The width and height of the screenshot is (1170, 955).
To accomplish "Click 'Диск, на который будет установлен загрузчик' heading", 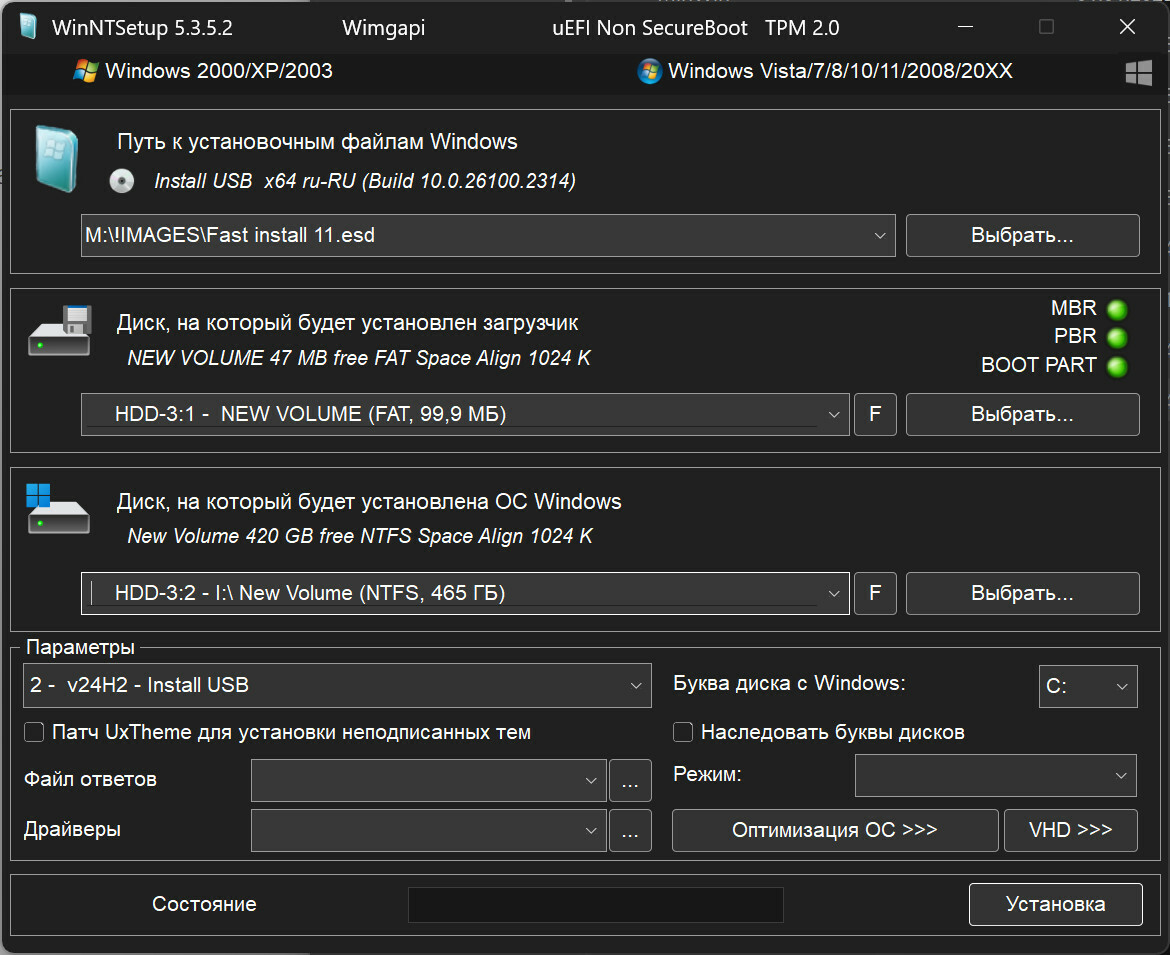I will point(347,323).
